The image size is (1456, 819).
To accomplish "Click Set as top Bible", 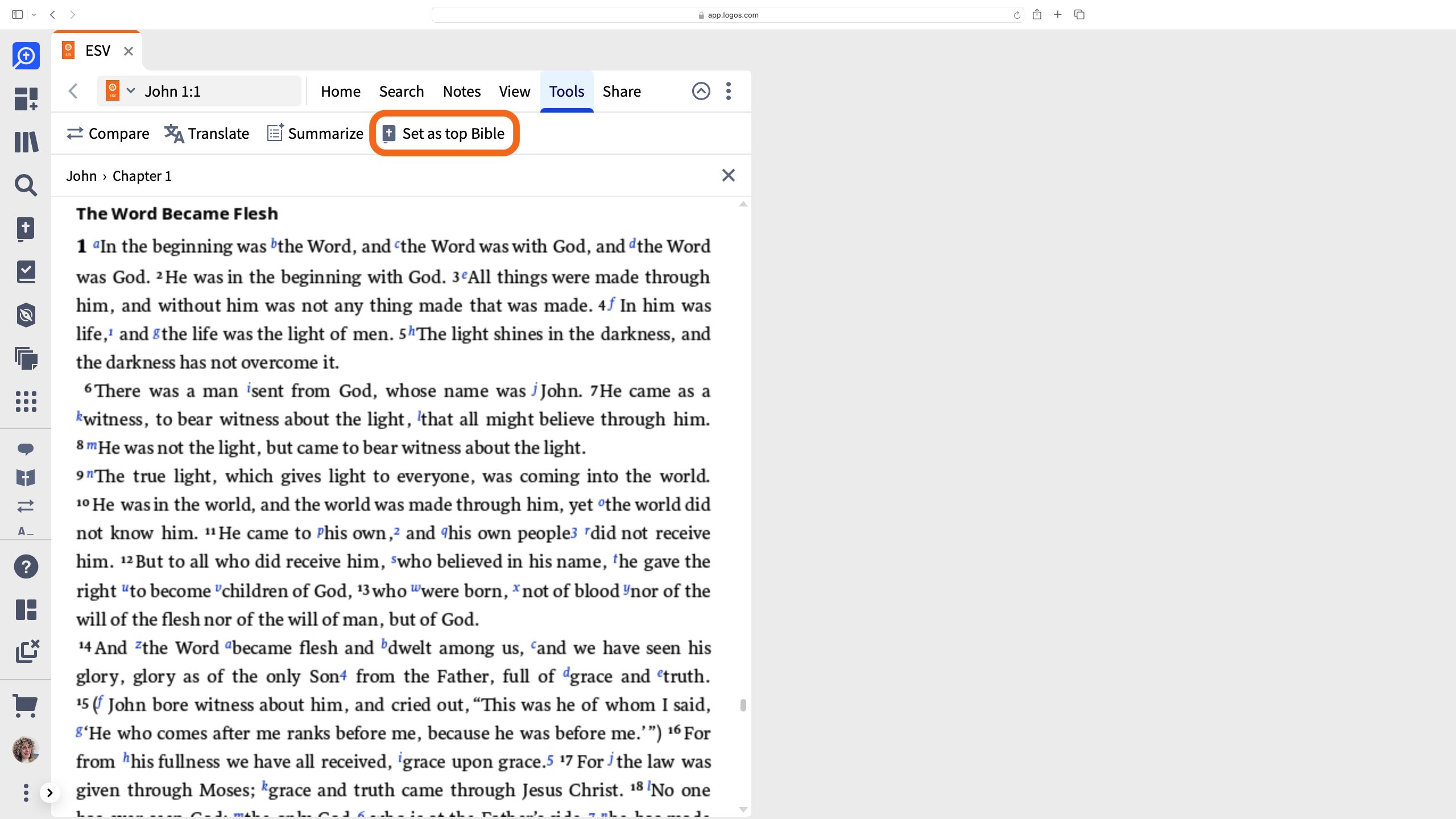I will pos(444,133).
